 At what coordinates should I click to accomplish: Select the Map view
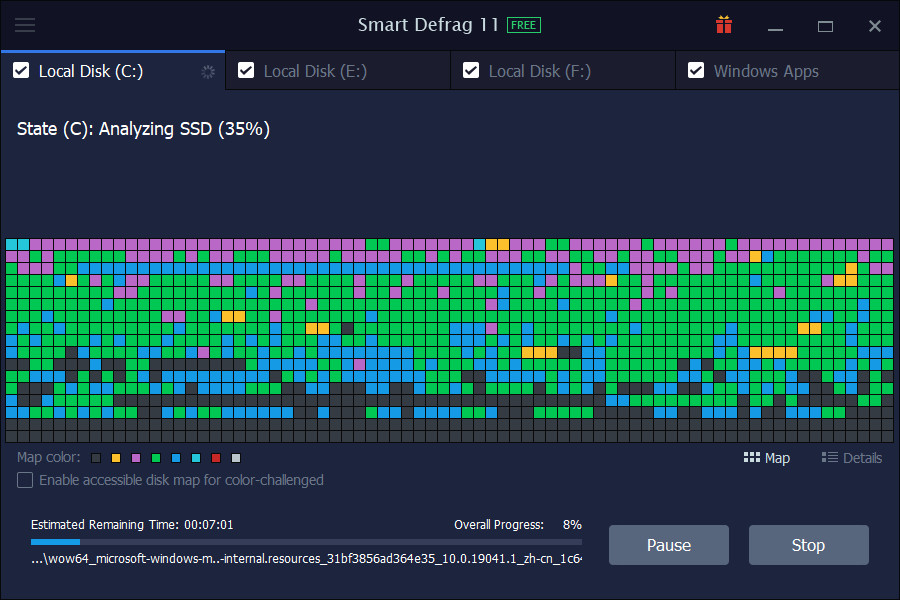click(x=767, y=458)
